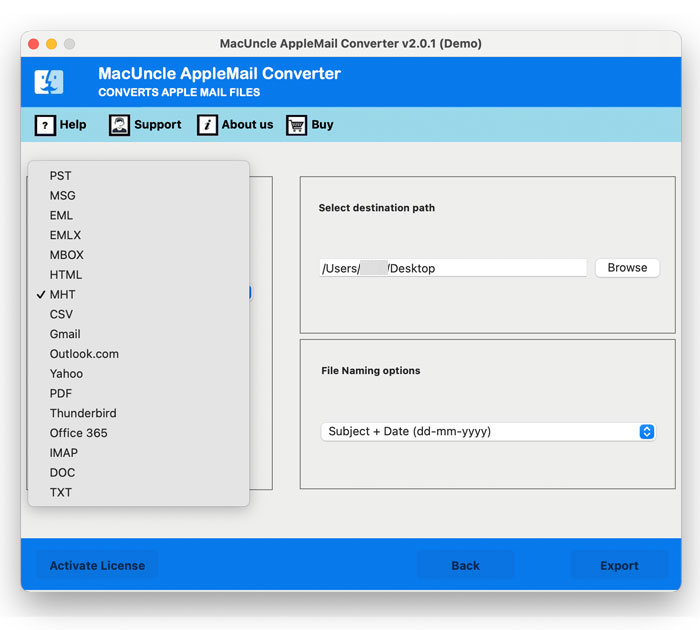Click the Browse button

[x=627, y=268]
